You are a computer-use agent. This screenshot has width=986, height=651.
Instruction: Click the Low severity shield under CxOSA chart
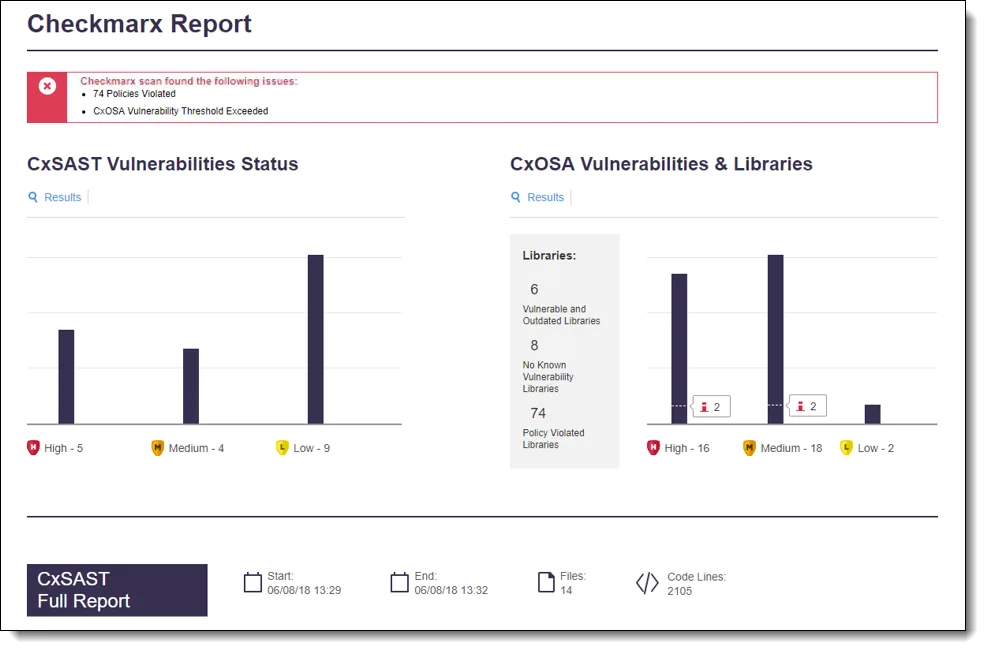point(845,448)
